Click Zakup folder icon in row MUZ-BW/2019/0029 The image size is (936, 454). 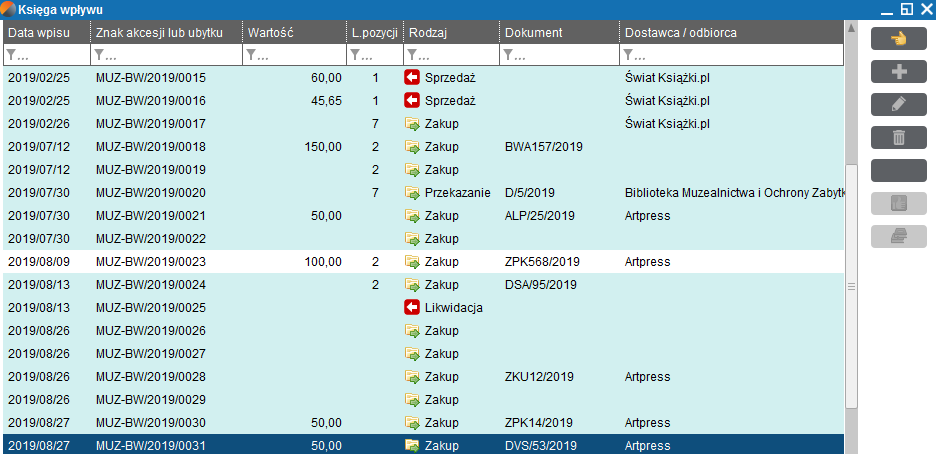pyautogui.click(x=412, y=400)
